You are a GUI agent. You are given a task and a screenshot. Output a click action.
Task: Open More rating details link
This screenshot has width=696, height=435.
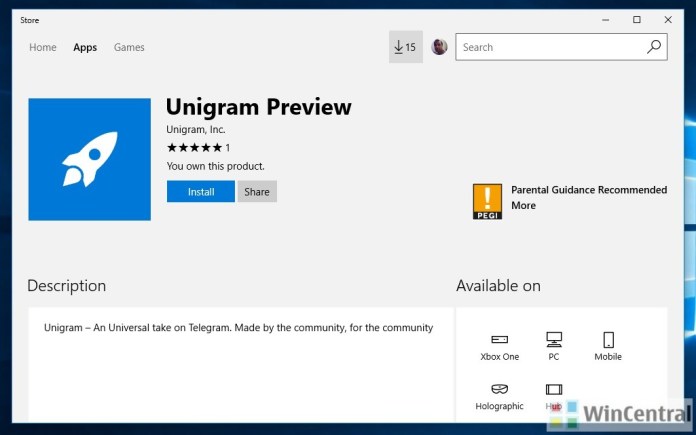[523, 206]
